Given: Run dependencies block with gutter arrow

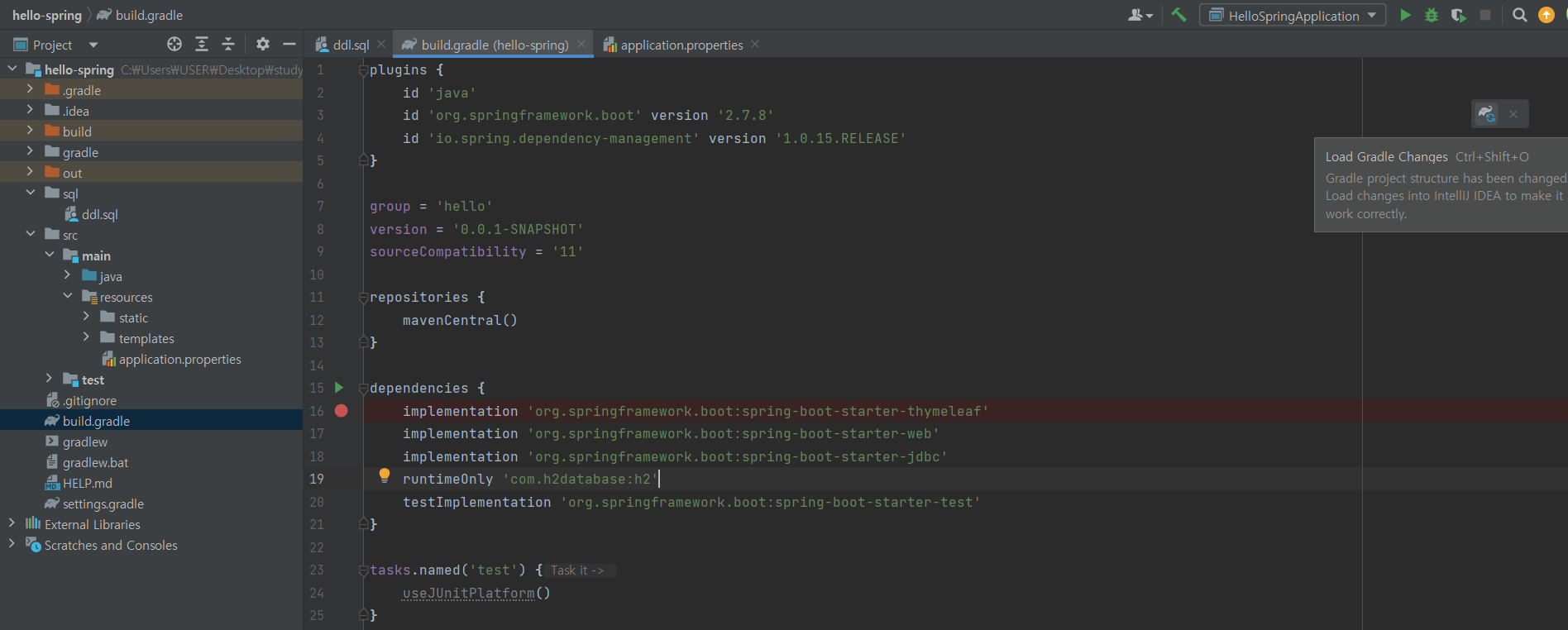Looking at the screenshot, I should point(338,388).
